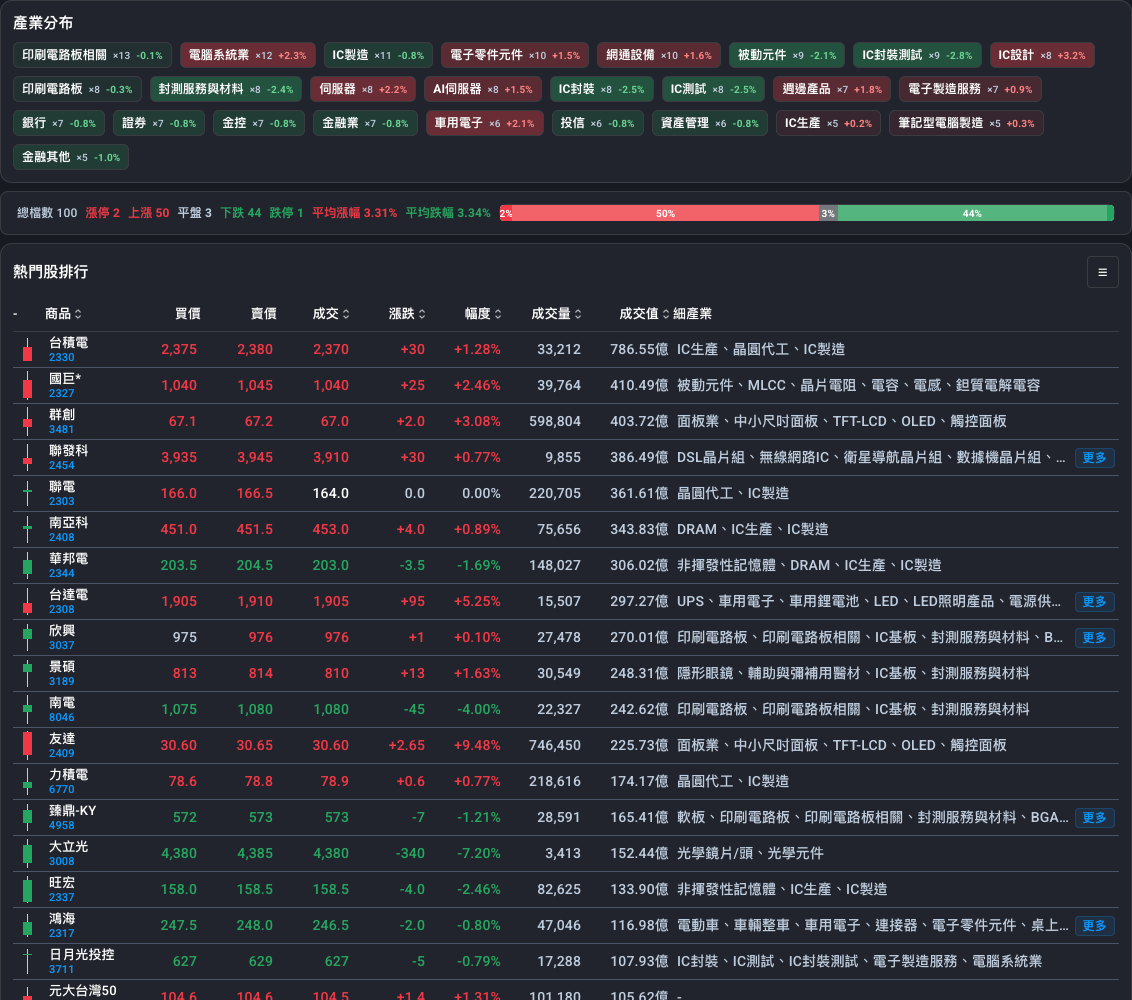Click the red 50% segment of the advance-decline bar
The image size is (1132, 1000).
pyautogui.click(x=666, y=213)
